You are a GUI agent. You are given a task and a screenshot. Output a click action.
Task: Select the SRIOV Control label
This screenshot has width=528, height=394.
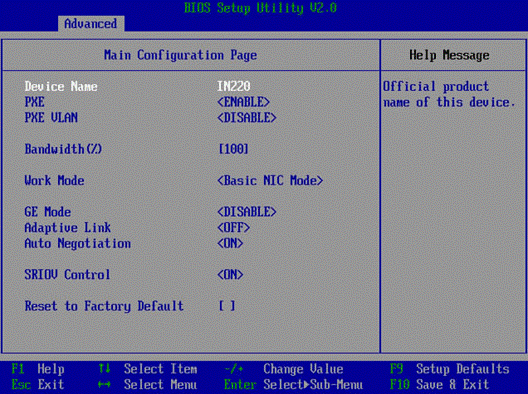click(x=67, y=275)
